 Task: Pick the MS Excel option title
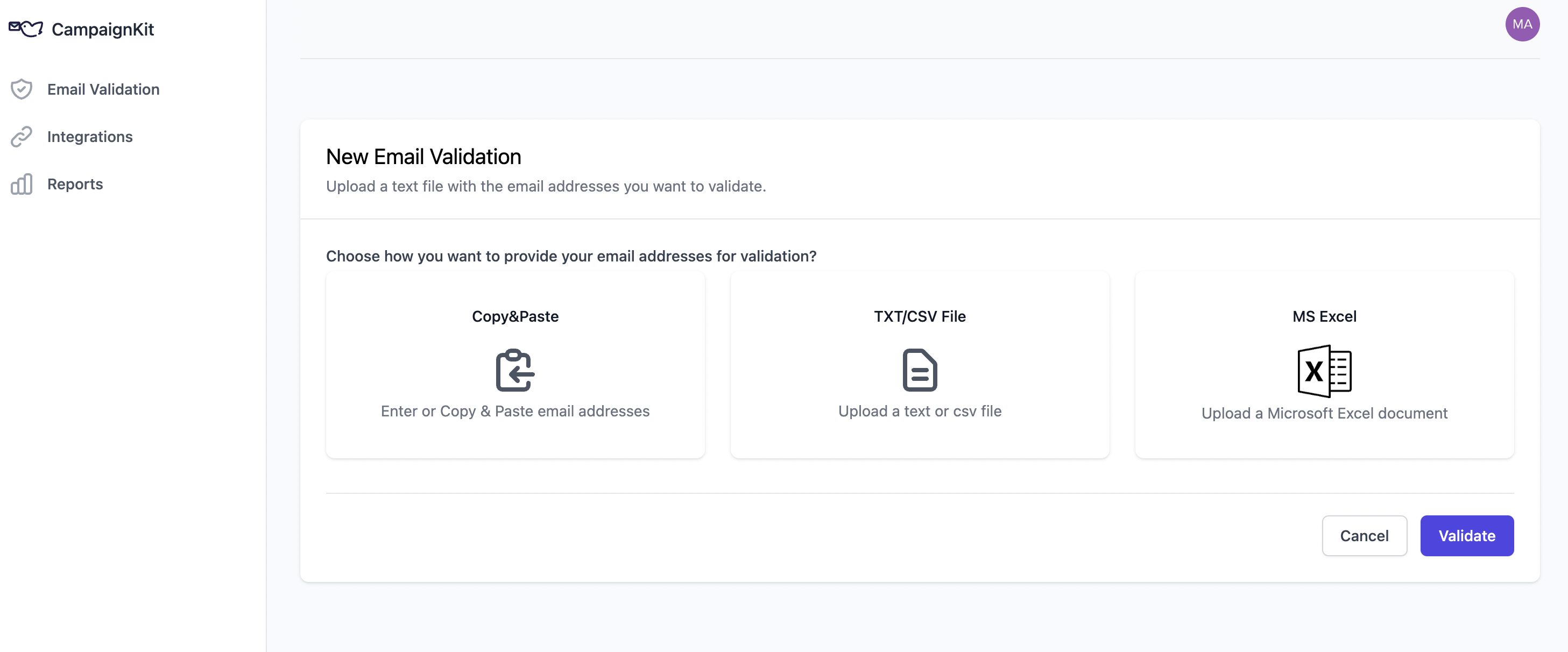coord(1324,316)
